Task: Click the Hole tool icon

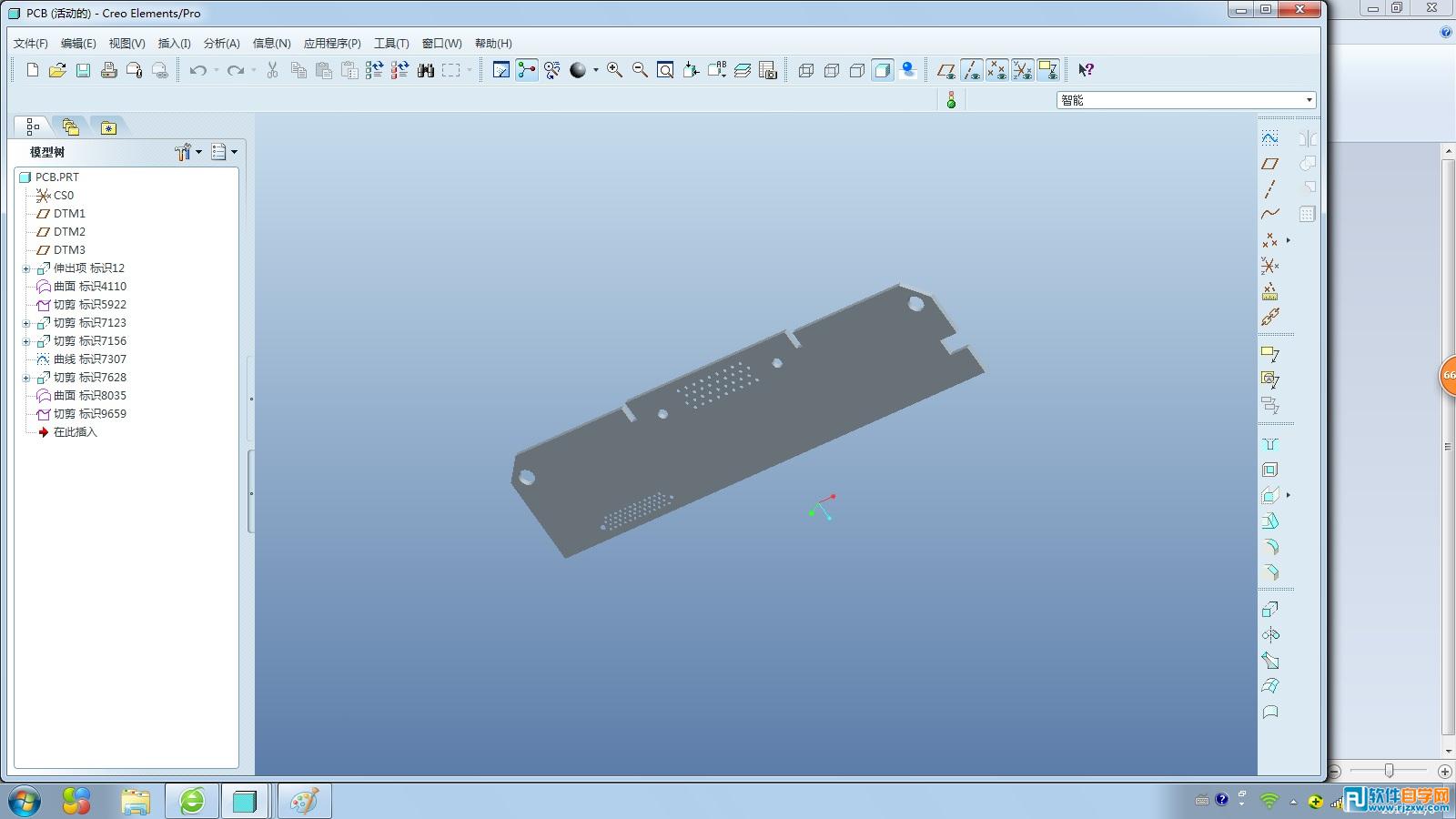Action: pyautogui.click(x=1270, y=444)
